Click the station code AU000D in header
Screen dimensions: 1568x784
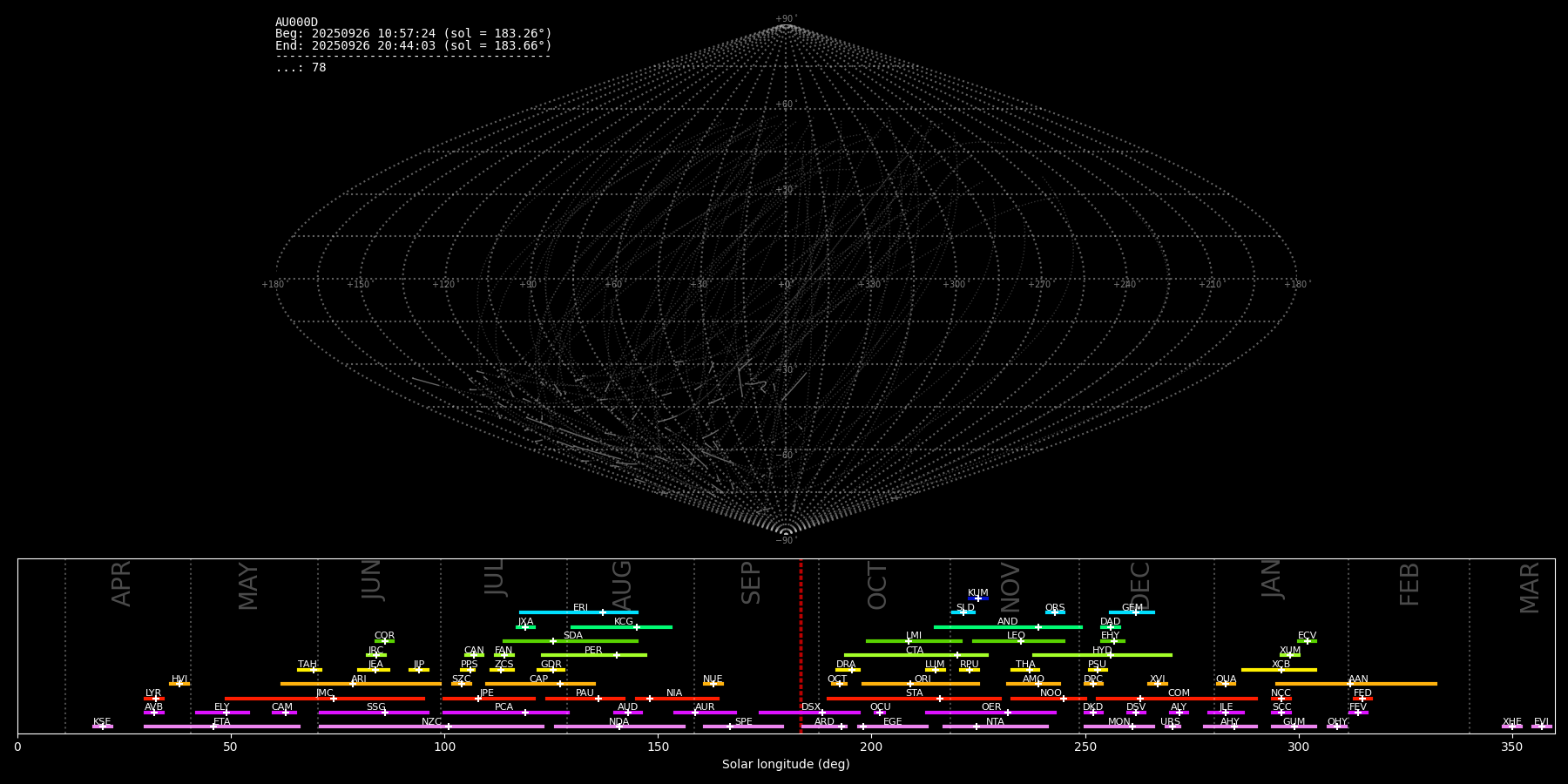pos(296,23)
